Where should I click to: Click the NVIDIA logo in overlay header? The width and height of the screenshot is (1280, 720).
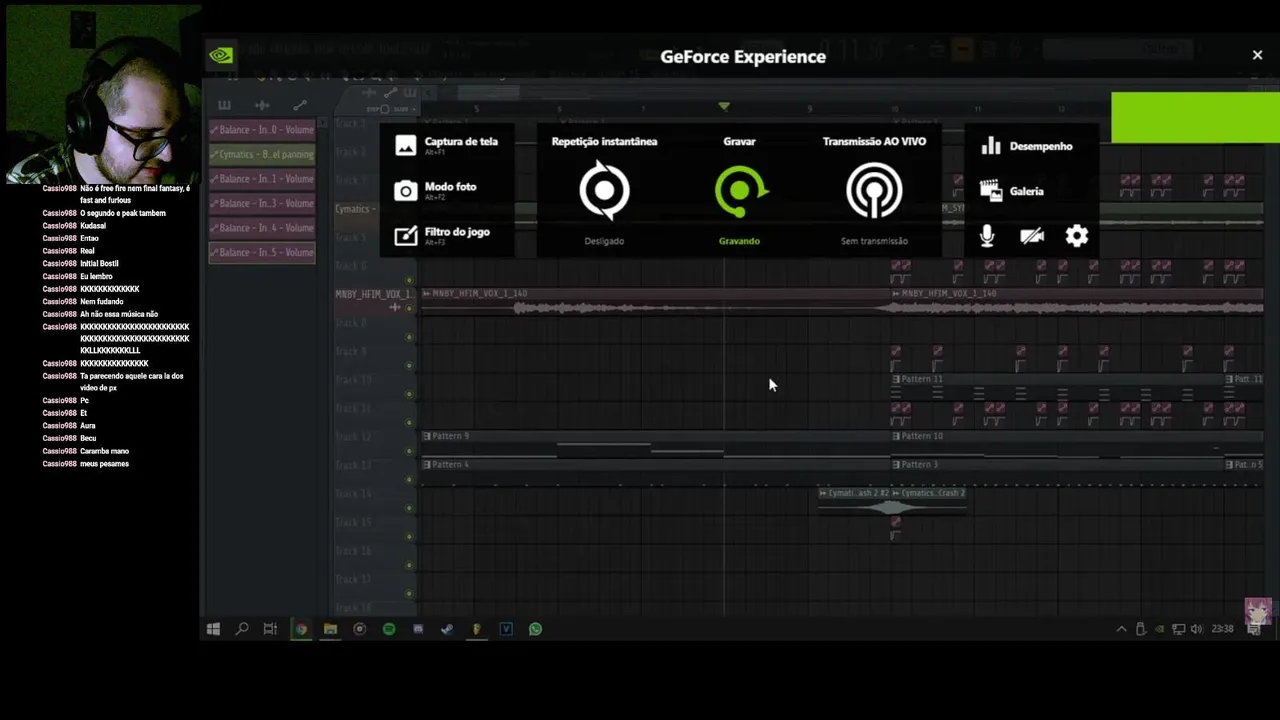(221, 56)
